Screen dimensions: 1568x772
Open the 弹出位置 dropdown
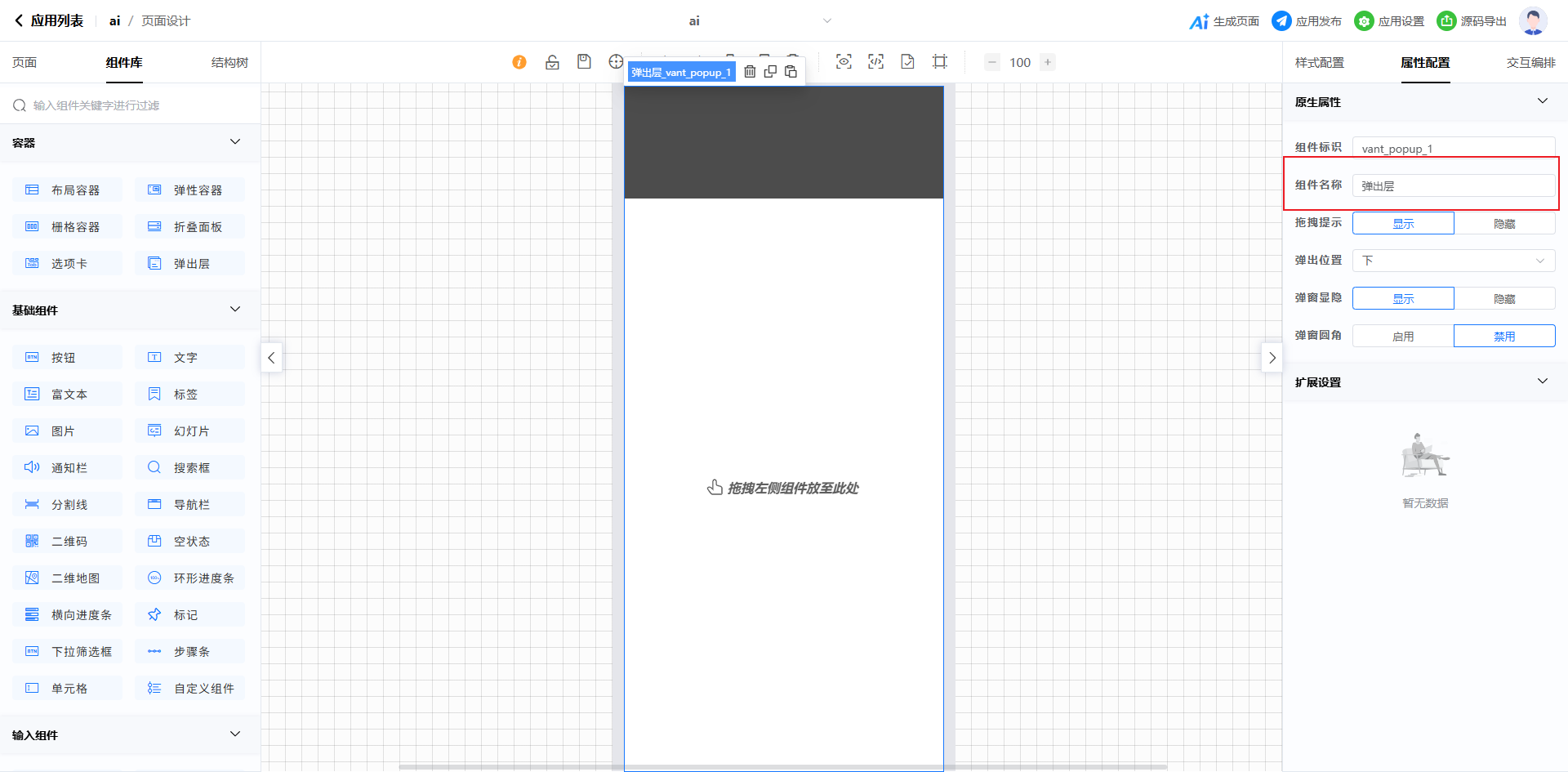pyautogui.click(x=1453, y=261)
